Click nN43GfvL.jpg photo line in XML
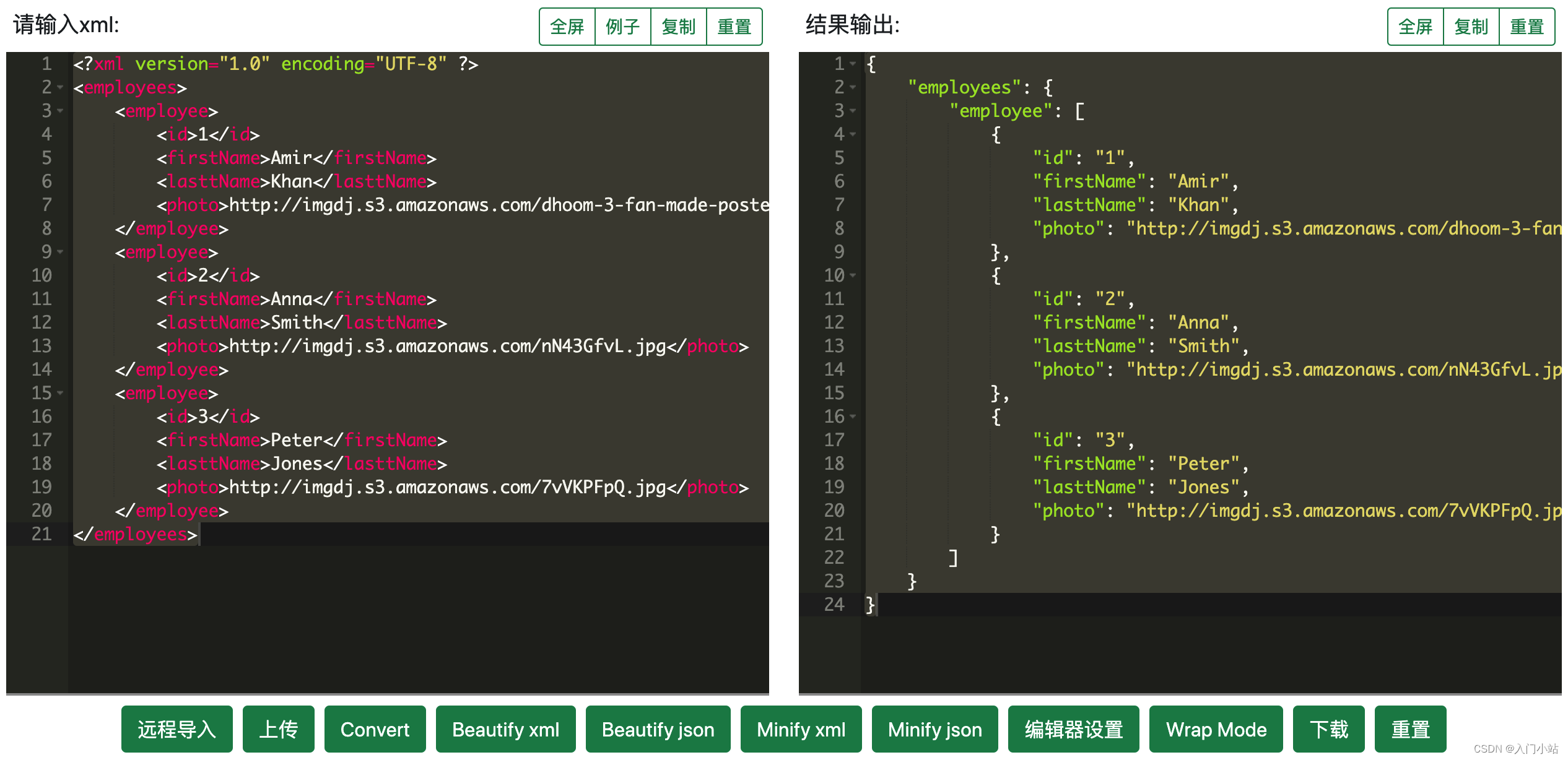 (453, 346)
